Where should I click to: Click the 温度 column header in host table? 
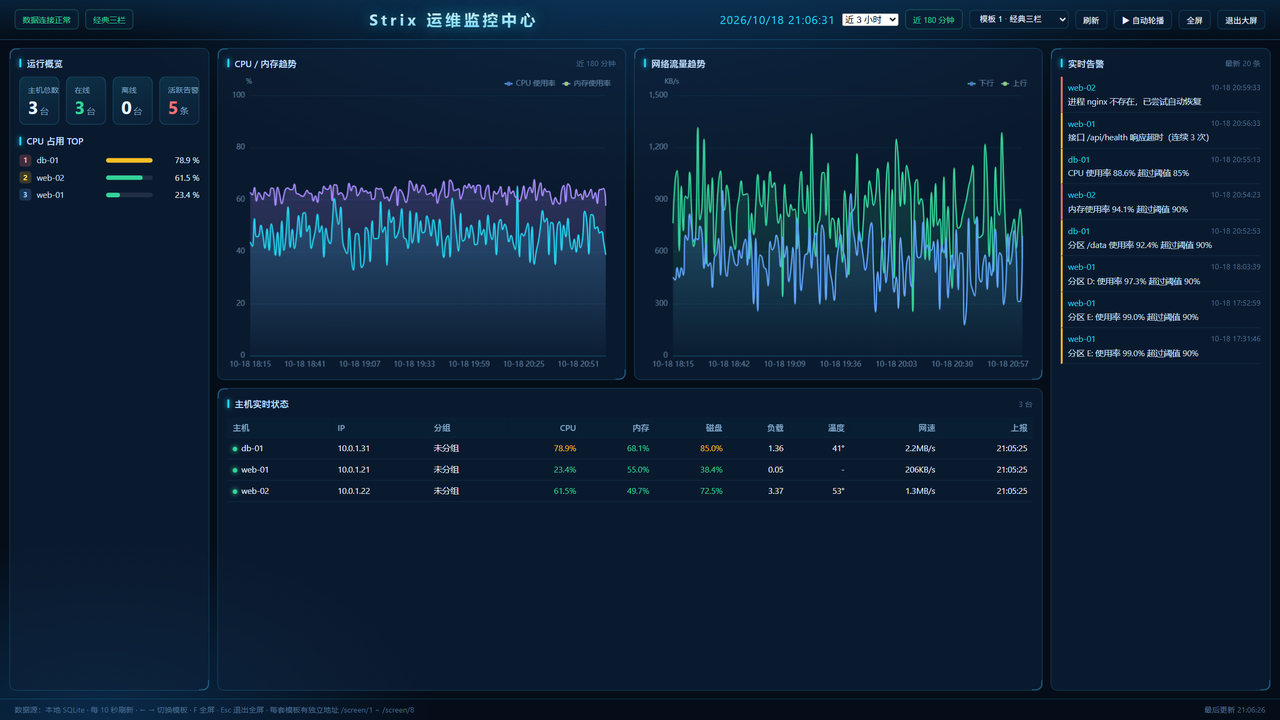(836, 428)
